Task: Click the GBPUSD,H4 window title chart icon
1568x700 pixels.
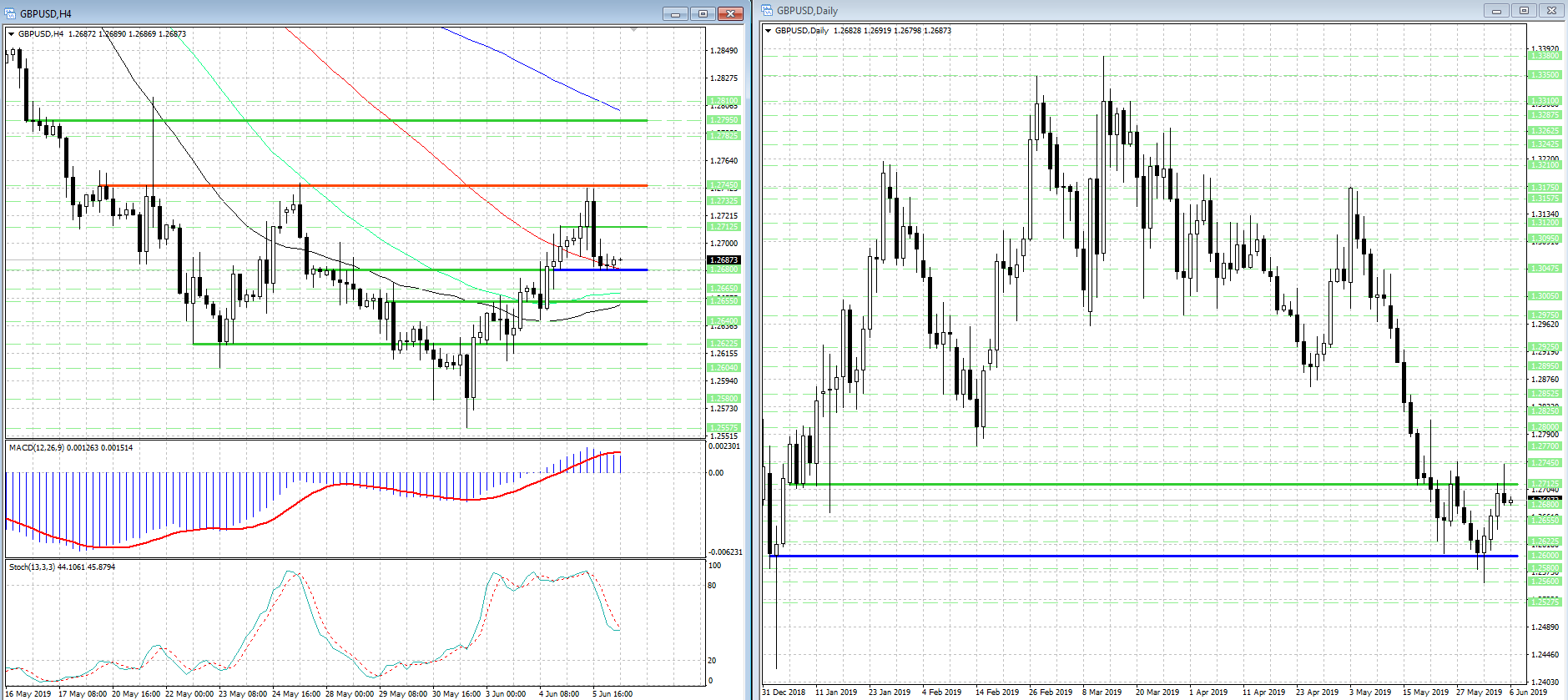Action: point(10,13)
